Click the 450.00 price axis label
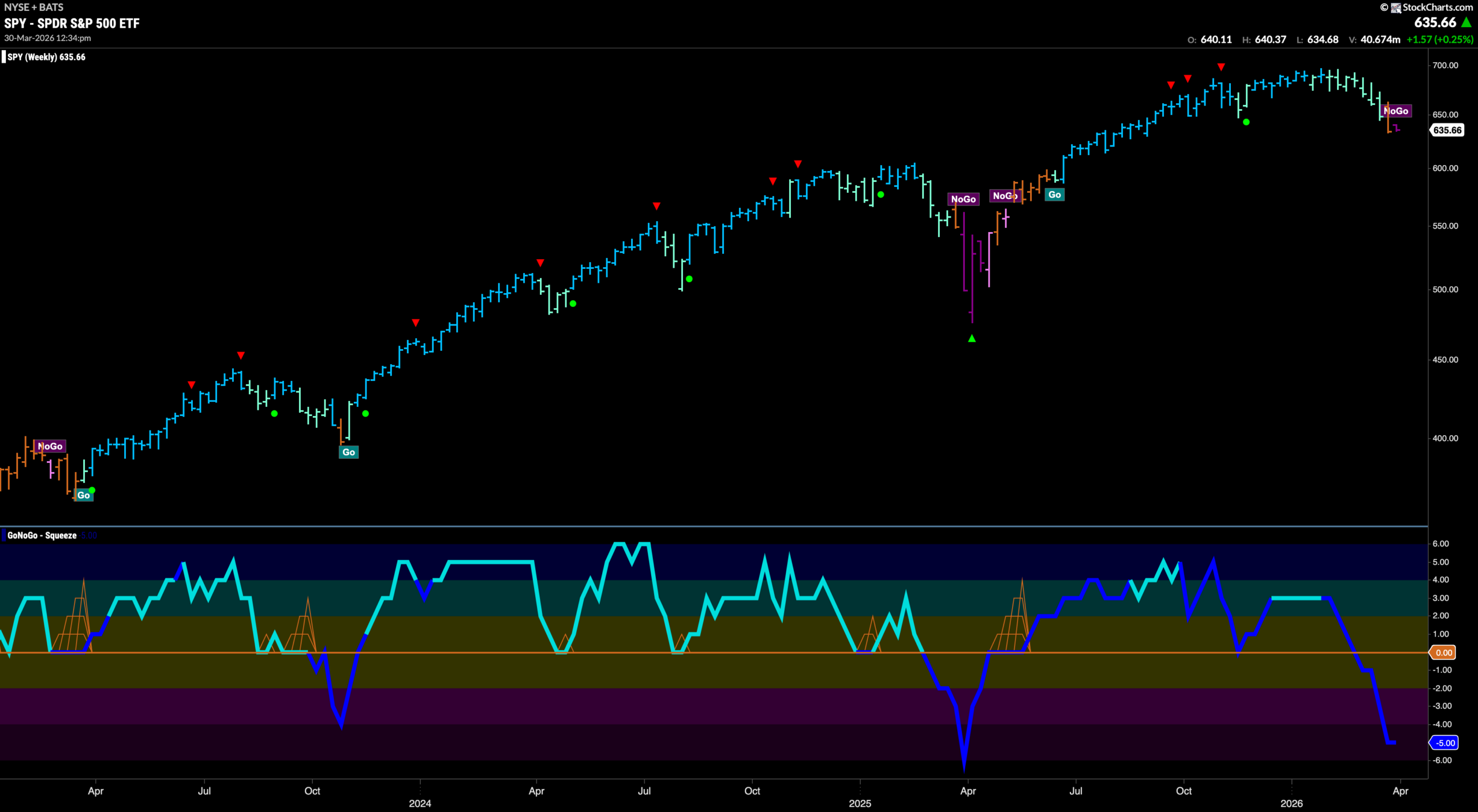 [1445, 360]
